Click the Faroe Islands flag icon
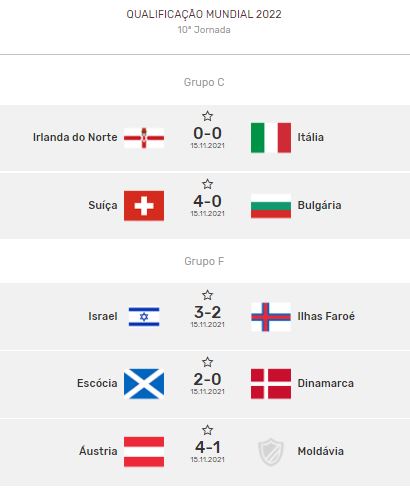Viewport: 410px width, 498px height. click(x=271, y=317)
